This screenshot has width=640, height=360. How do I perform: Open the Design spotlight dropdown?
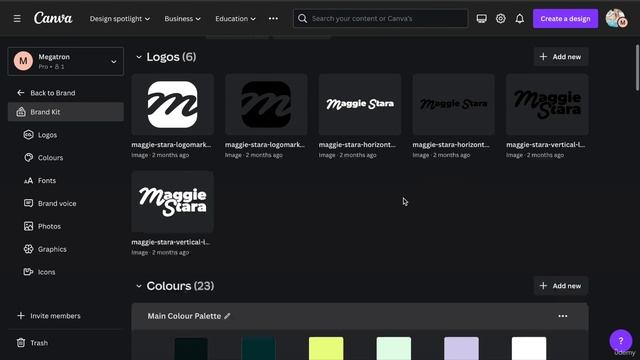click(x=120, y=19)
